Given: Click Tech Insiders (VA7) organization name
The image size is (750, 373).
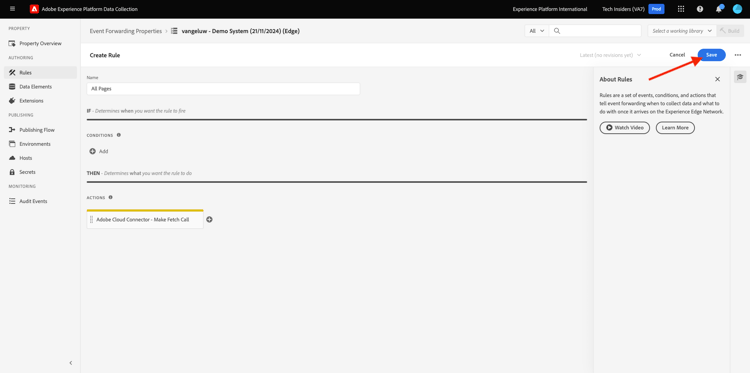Looking at the screenshot, I should click(x=623, y=9).
